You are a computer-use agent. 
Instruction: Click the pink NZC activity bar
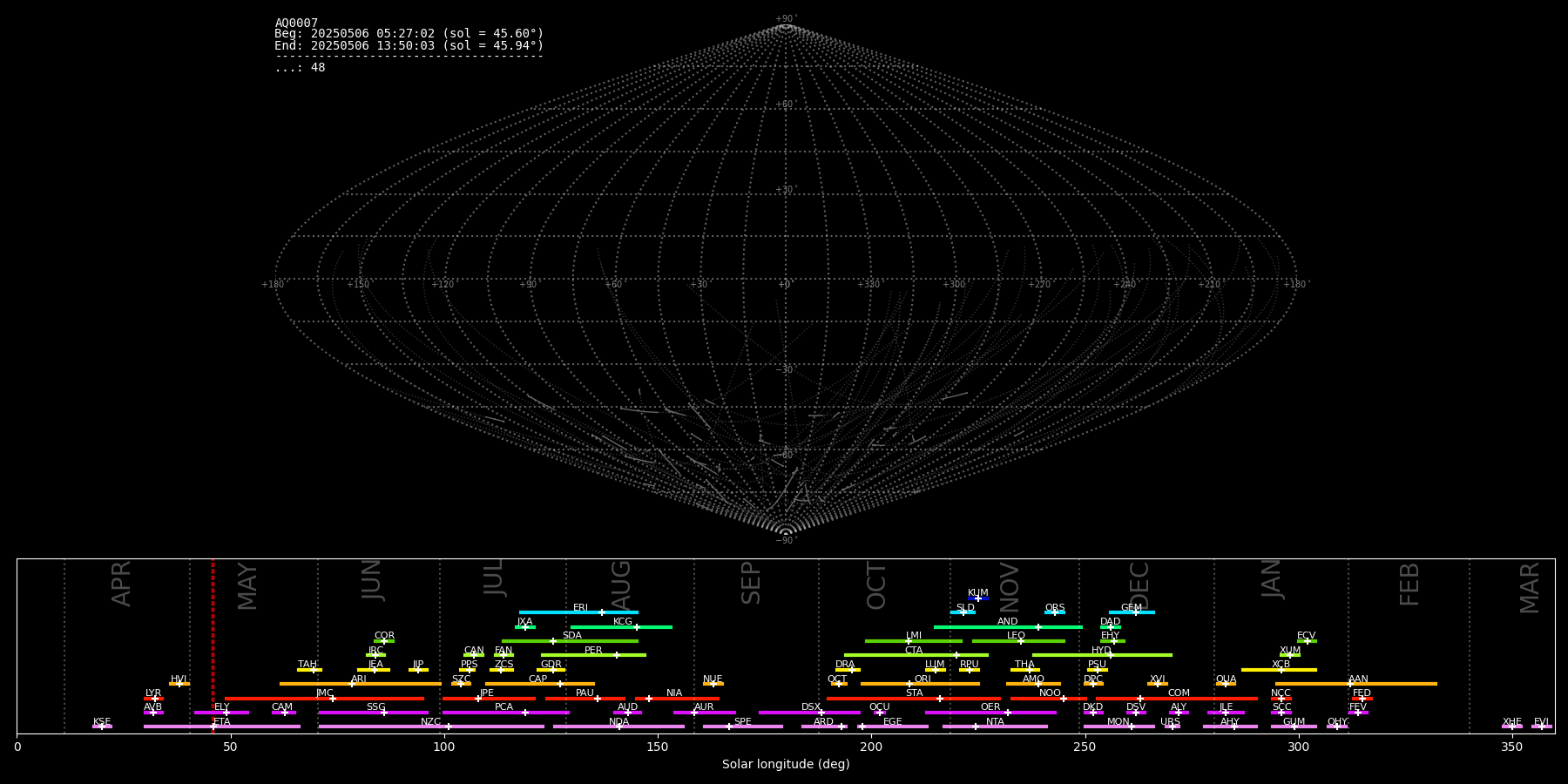pos(431,727)
